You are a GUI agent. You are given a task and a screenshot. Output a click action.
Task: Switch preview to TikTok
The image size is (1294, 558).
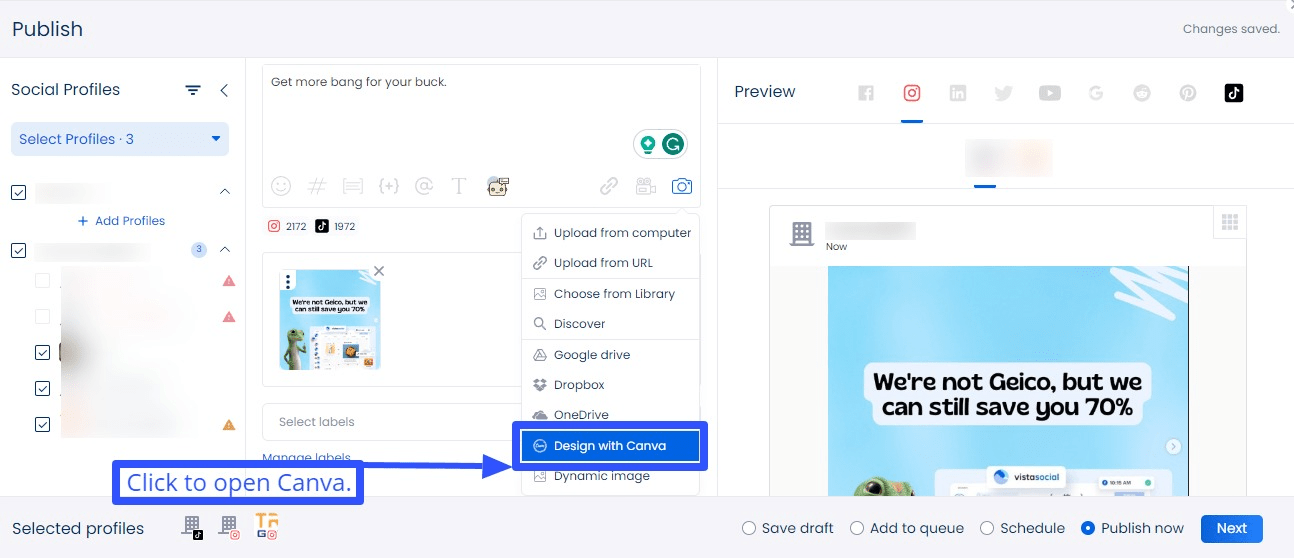[x=1234, y=93]
